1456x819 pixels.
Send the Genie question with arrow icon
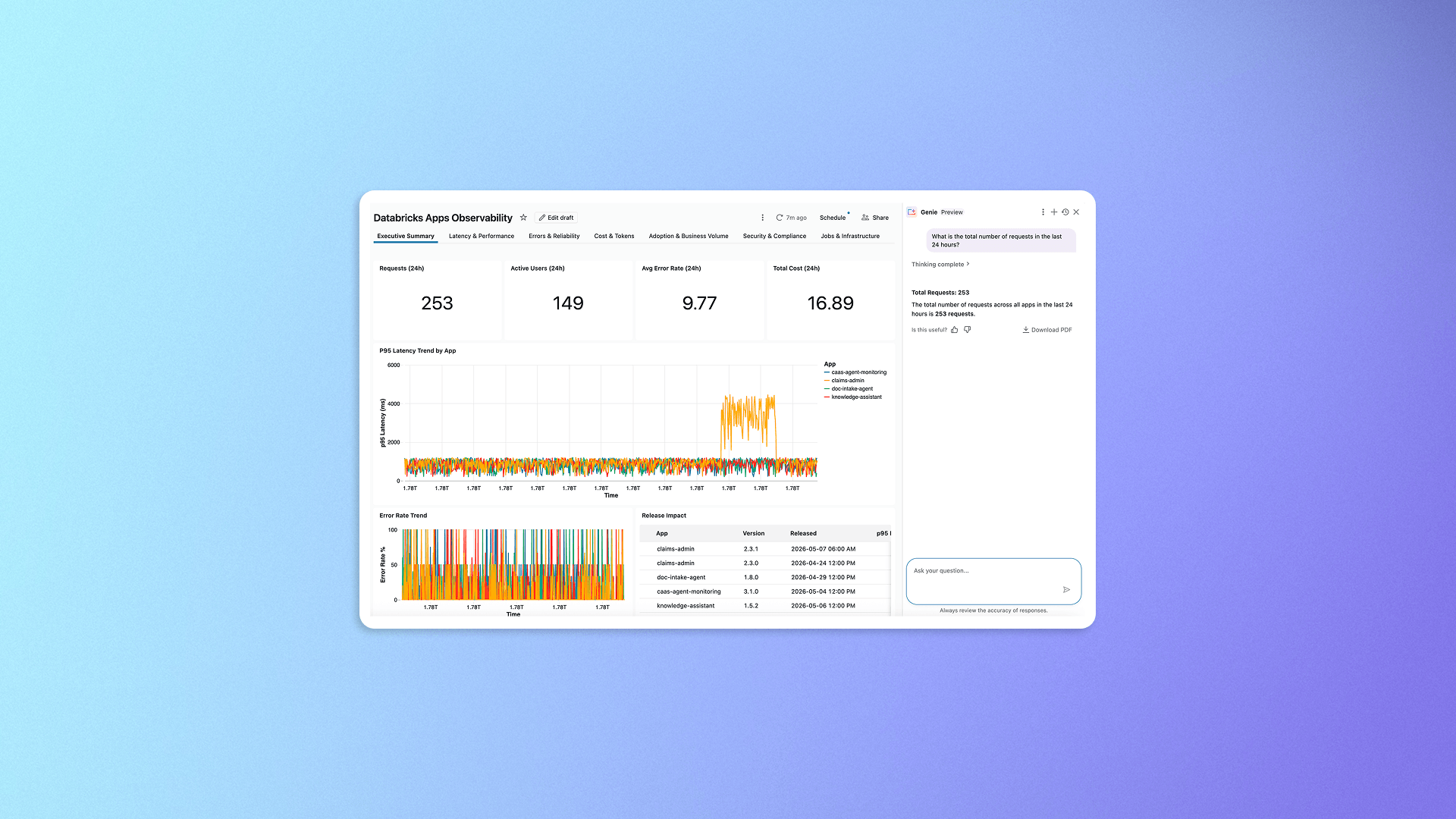[1066, 590]
